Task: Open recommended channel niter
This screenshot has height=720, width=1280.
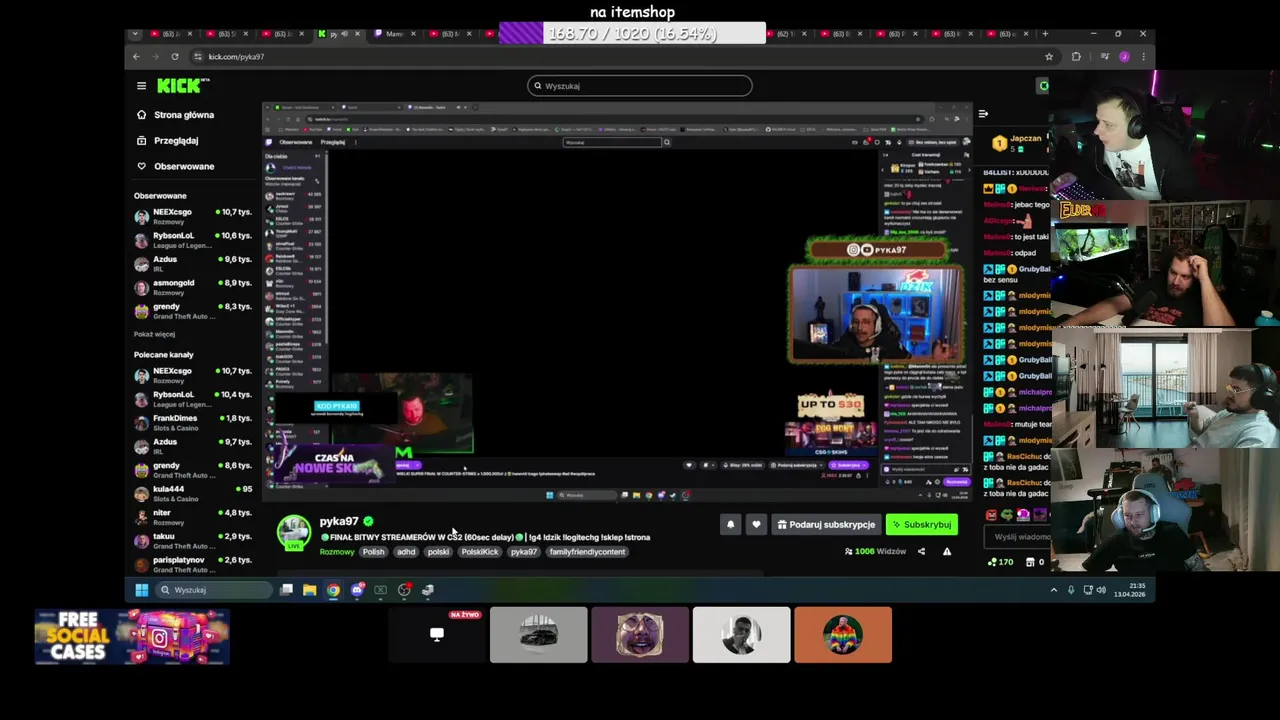Action: (x=193, y=517)
